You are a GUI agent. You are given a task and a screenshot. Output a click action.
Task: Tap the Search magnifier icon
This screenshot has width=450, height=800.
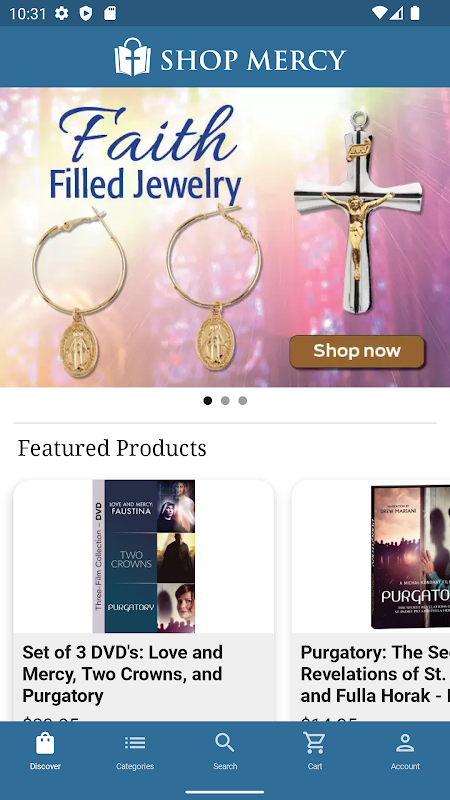(x=224, y=743)
